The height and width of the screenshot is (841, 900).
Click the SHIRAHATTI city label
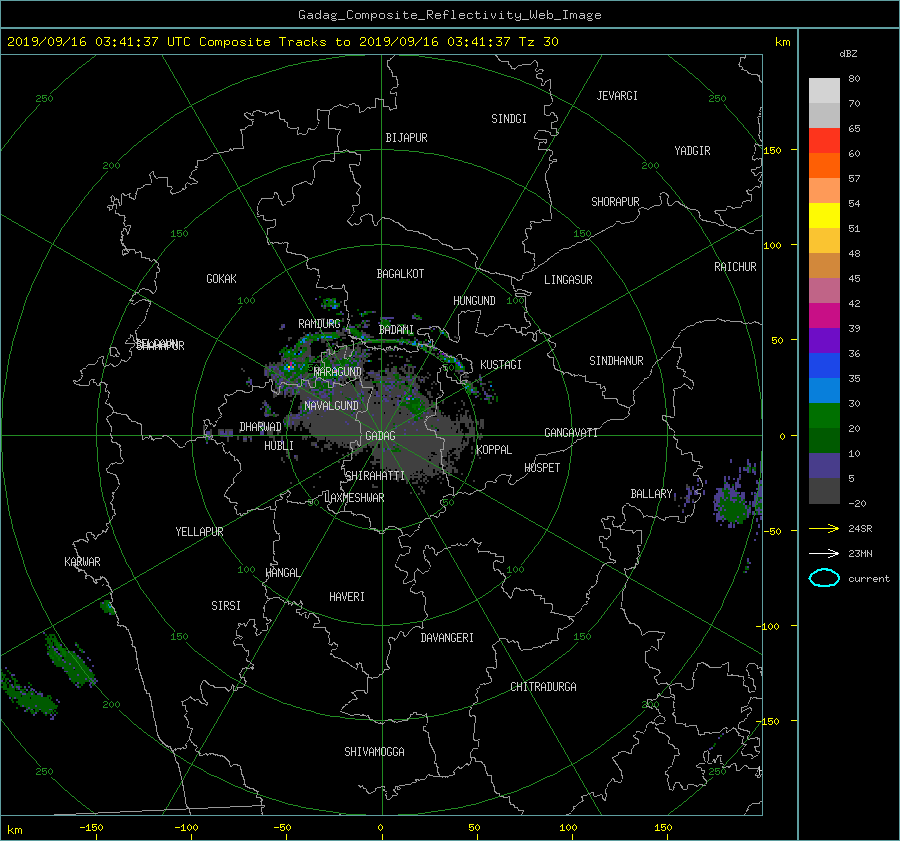pos(375,476)
